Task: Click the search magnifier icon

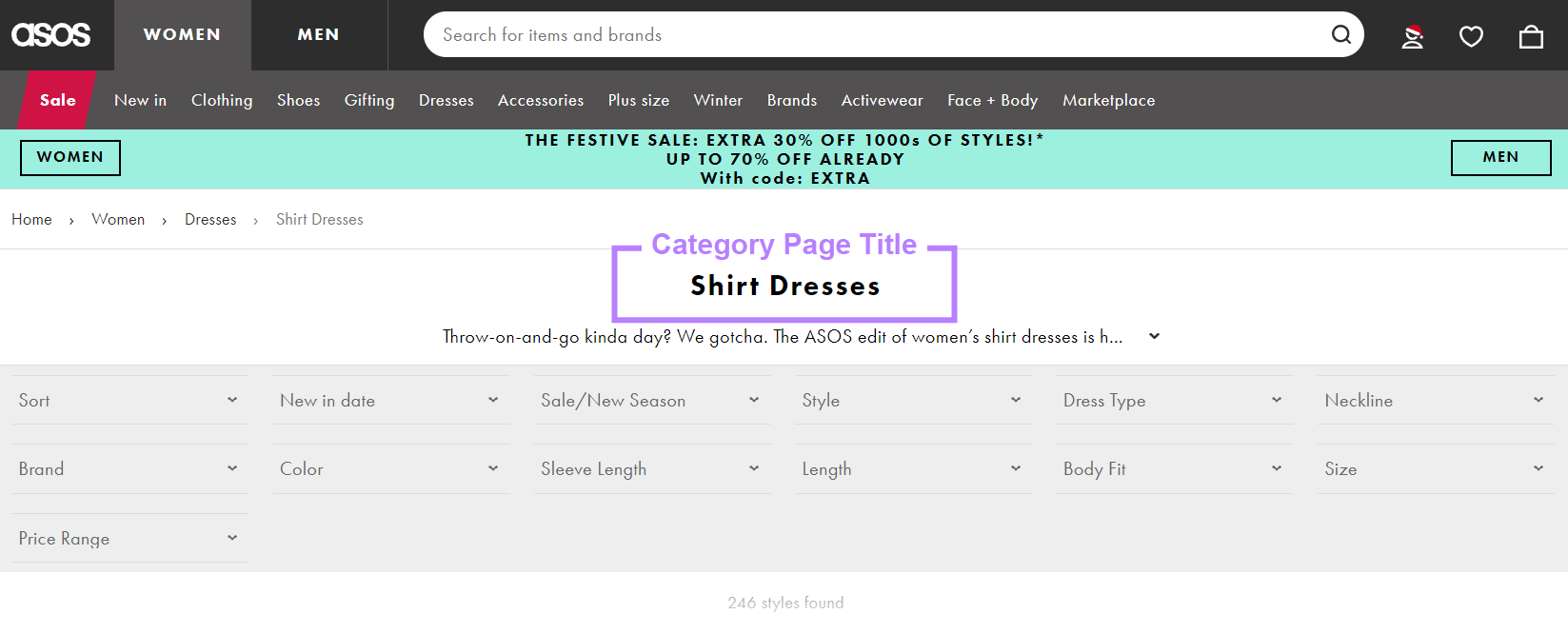Action: pos(1340,34)
